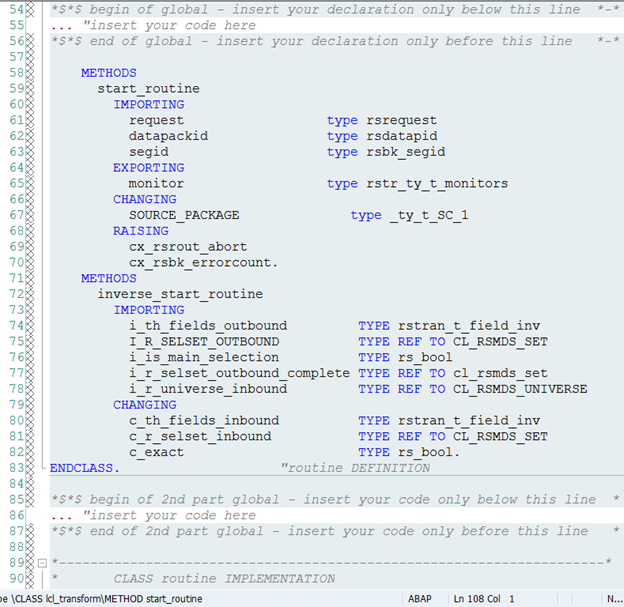Click the c_r_selset_inbound parameter
Image resolution: width=624 pixels, height=607 pixels.
(200, 437)
